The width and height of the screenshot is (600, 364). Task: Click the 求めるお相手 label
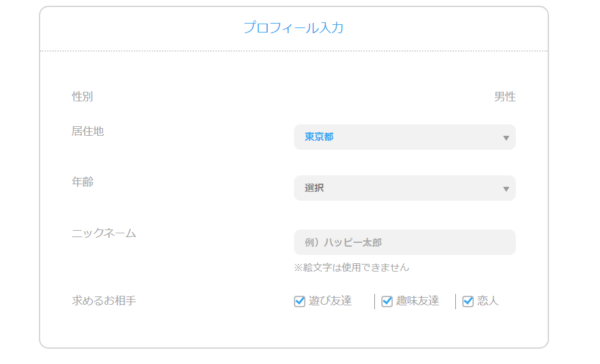pyautogui.click(x=104, y=301)
